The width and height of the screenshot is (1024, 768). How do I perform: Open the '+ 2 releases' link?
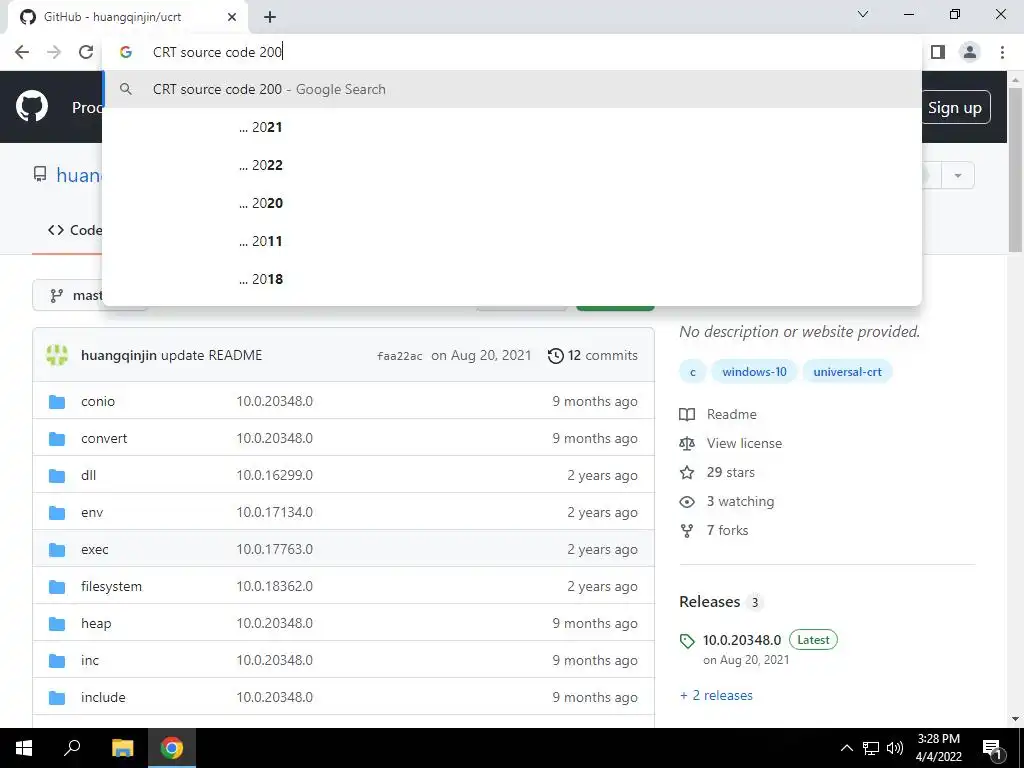pos(716,696)
